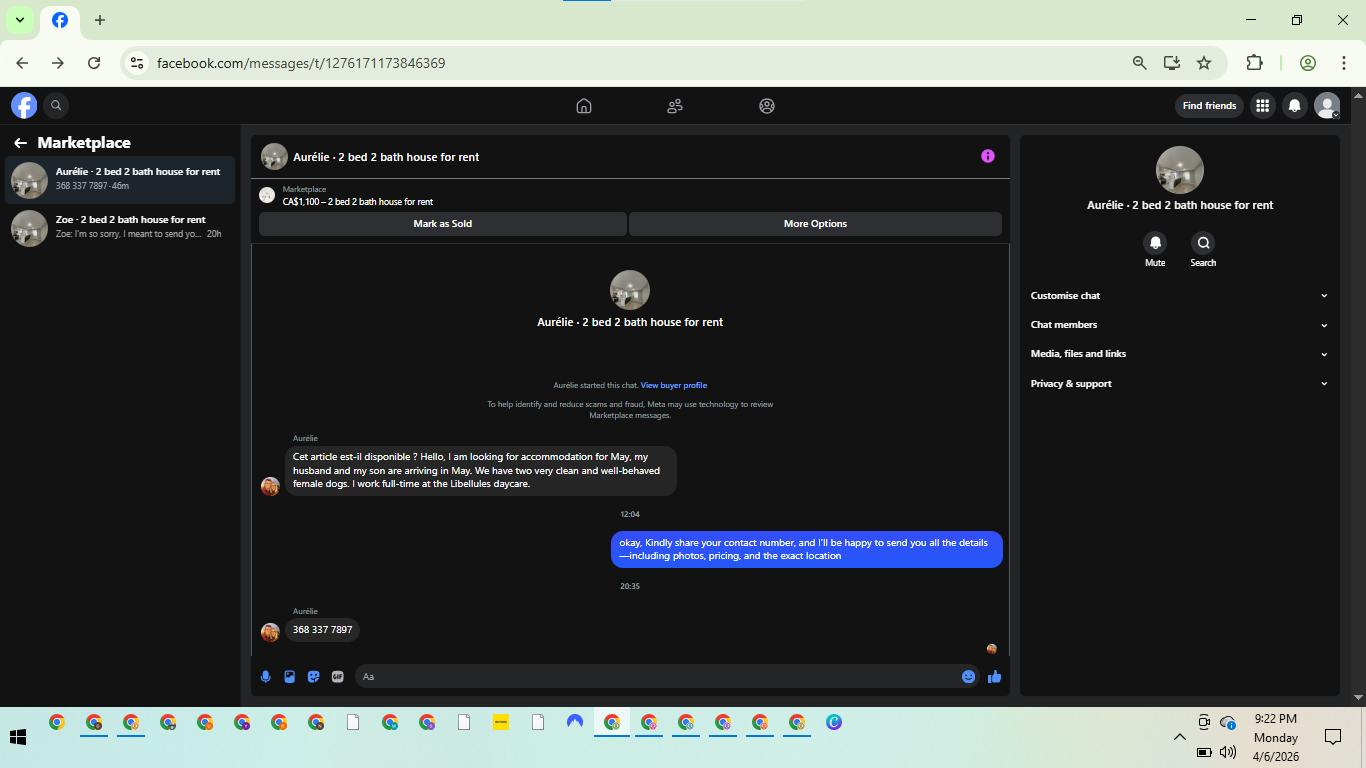Open the volume control in system tray
Screen dimensions: 1366x768
point(1228,752)
